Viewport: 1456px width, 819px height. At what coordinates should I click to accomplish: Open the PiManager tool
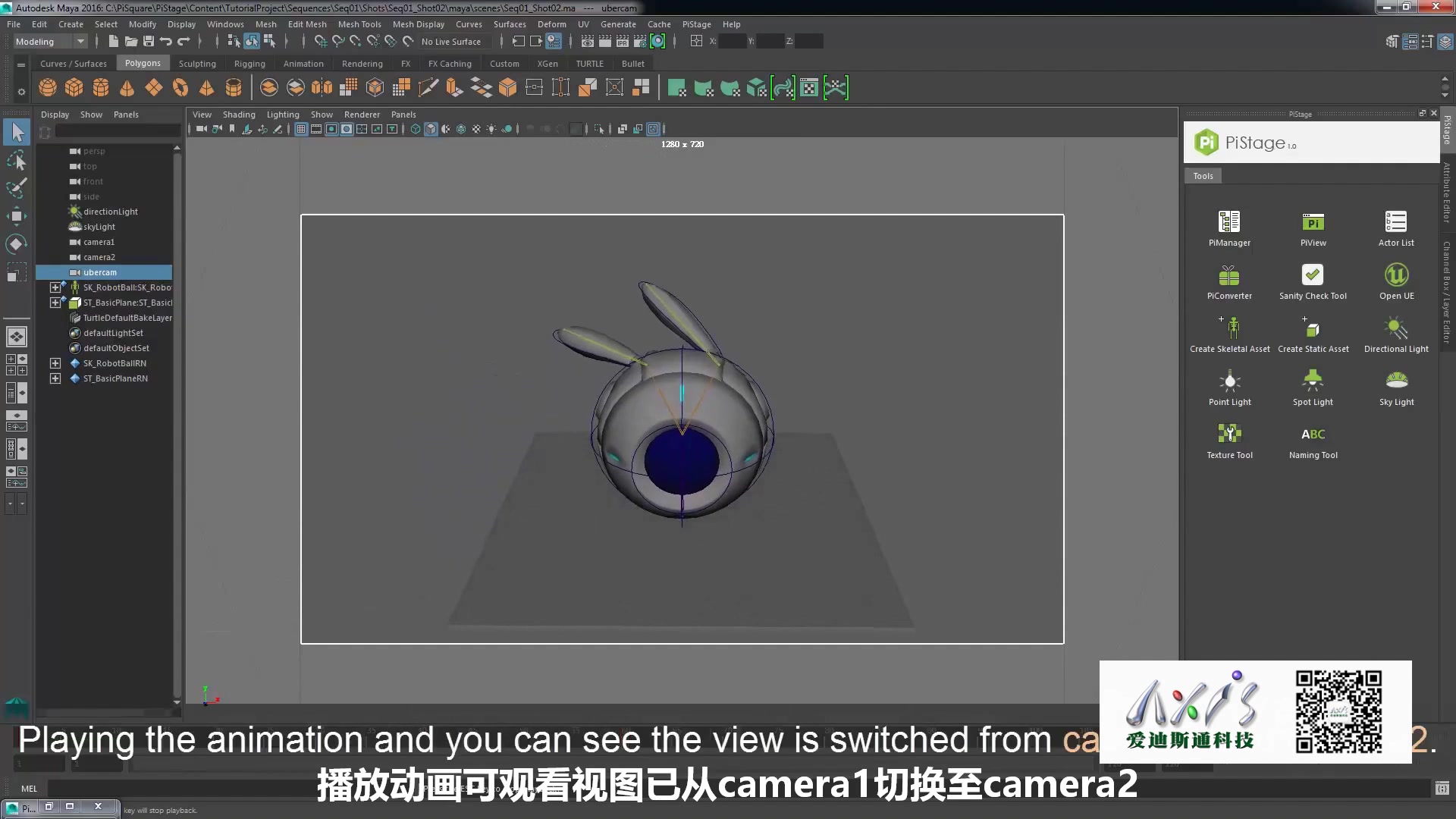pos(1229,222)
